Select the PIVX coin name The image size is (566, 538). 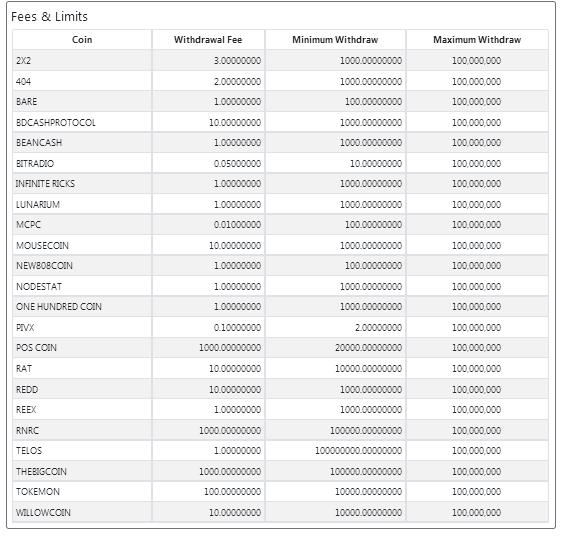pyautogui.click(x=25, y=327)
